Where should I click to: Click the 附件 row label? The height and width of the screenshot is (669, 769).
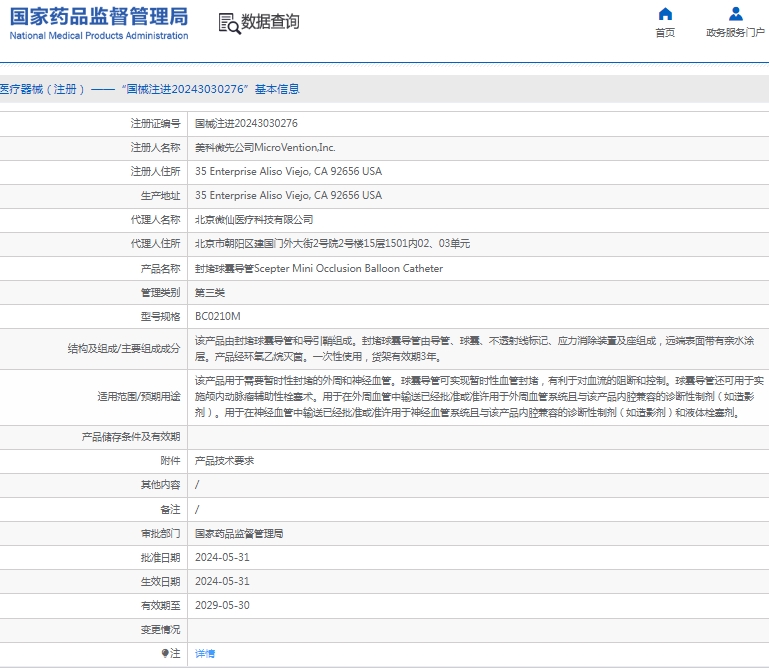pos(170,461)
